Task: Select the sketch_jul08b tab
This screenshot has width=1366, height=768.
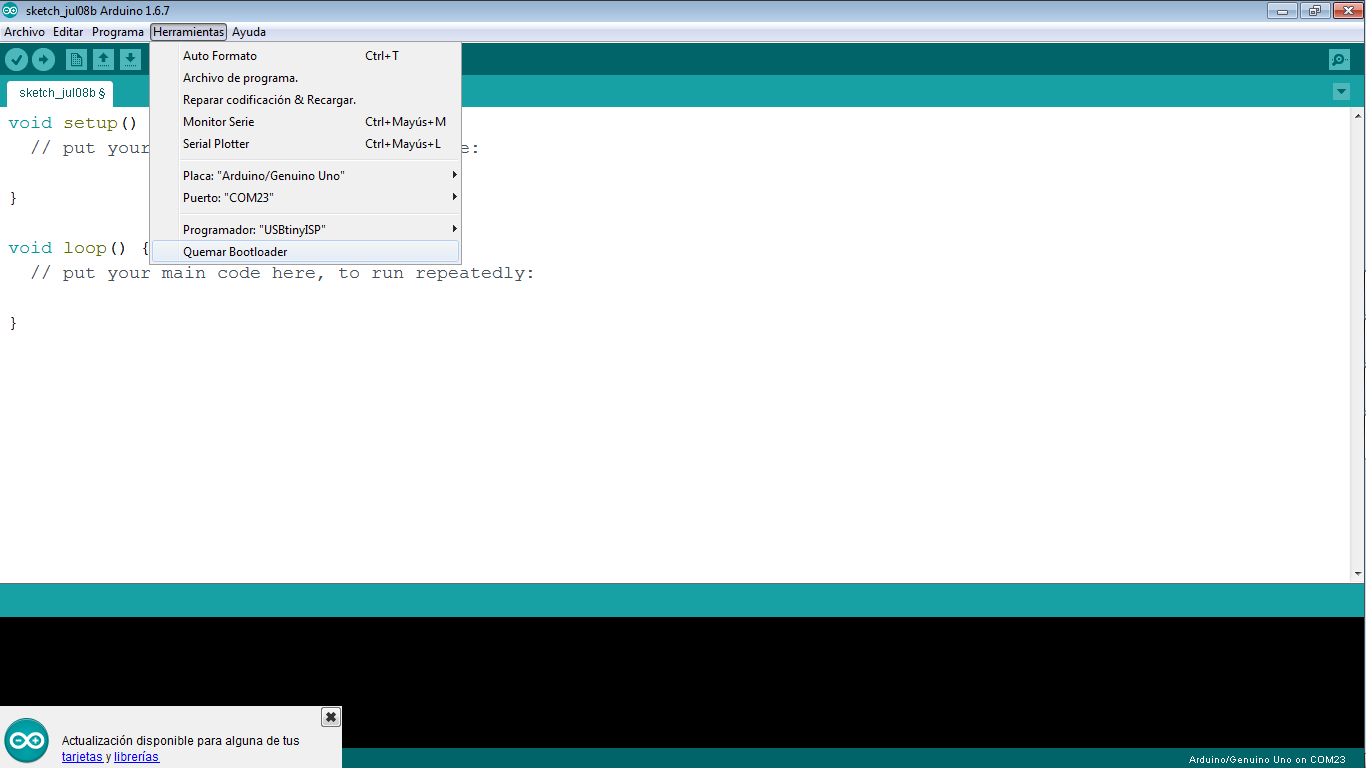Action: pyautogui.click(x=60, y=93)
